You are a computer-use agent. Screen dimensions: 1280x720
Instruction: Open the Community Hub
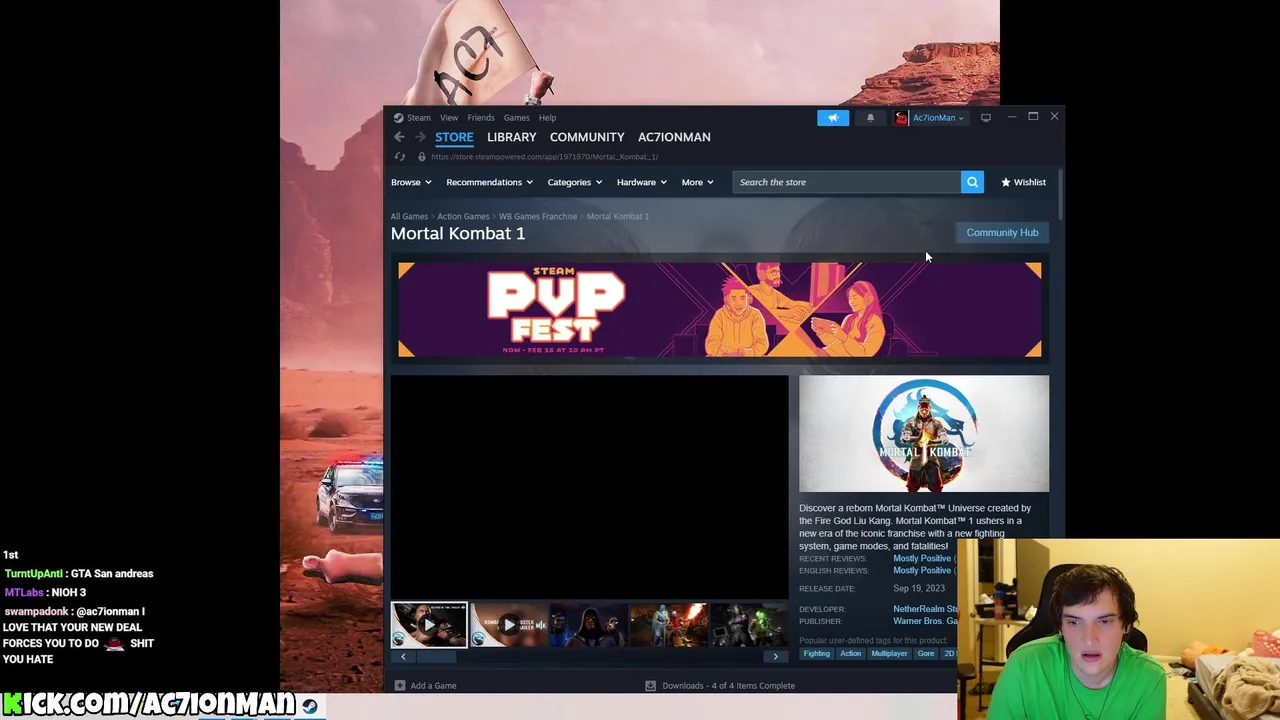click(1002, 232)
